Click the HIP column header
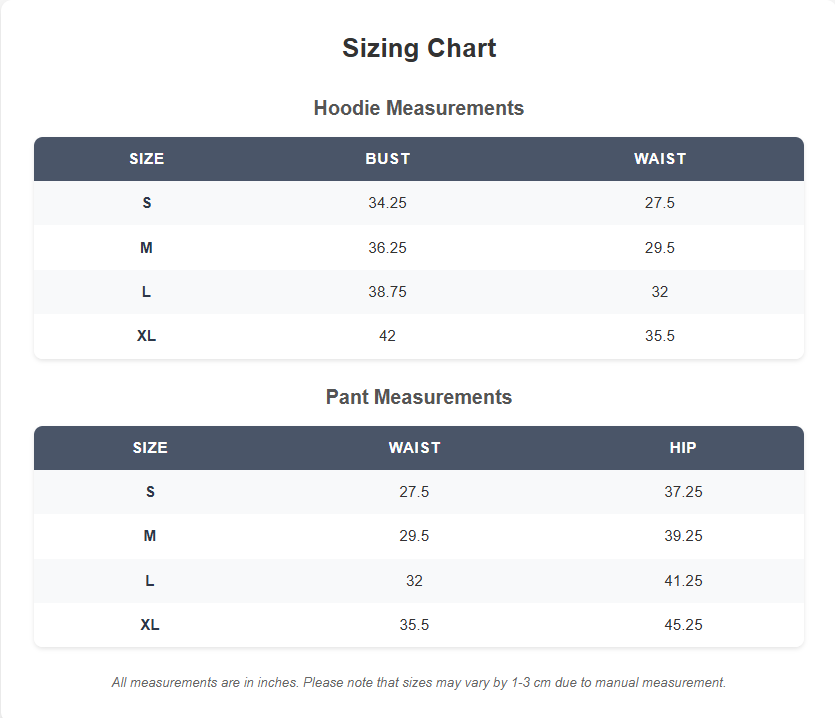The height and width of the screenshot is (718, 835). (x=683, y=447)
